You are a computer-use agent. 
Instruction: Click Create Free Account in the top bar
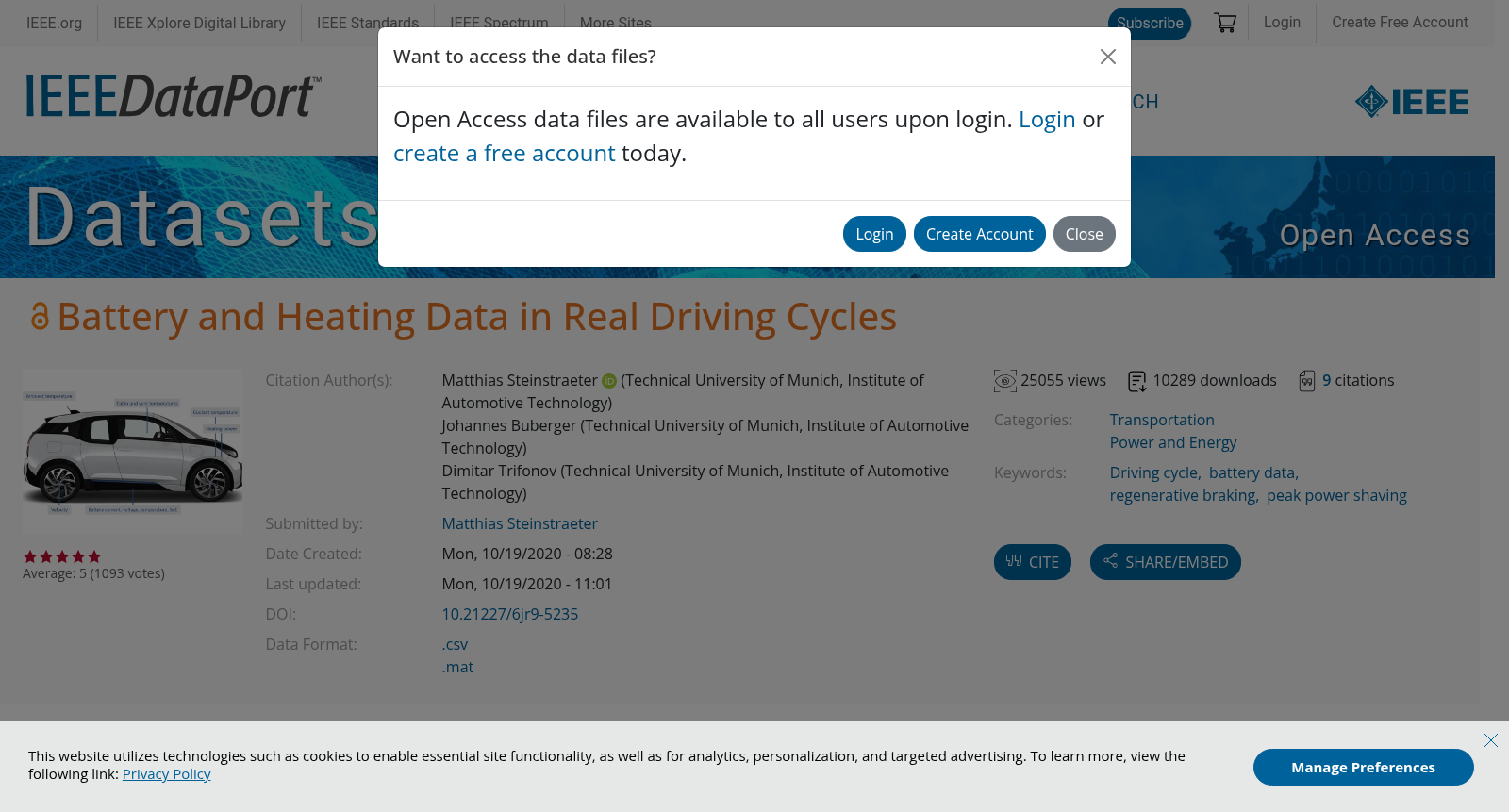[x=1400, y=22]
